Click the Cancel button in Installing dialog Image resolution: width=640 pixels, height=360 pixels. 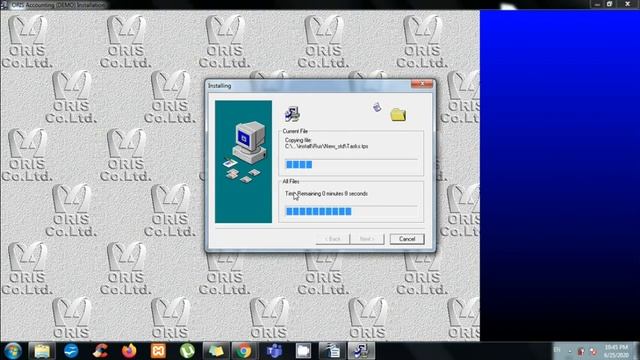click(x=407, y=239)
